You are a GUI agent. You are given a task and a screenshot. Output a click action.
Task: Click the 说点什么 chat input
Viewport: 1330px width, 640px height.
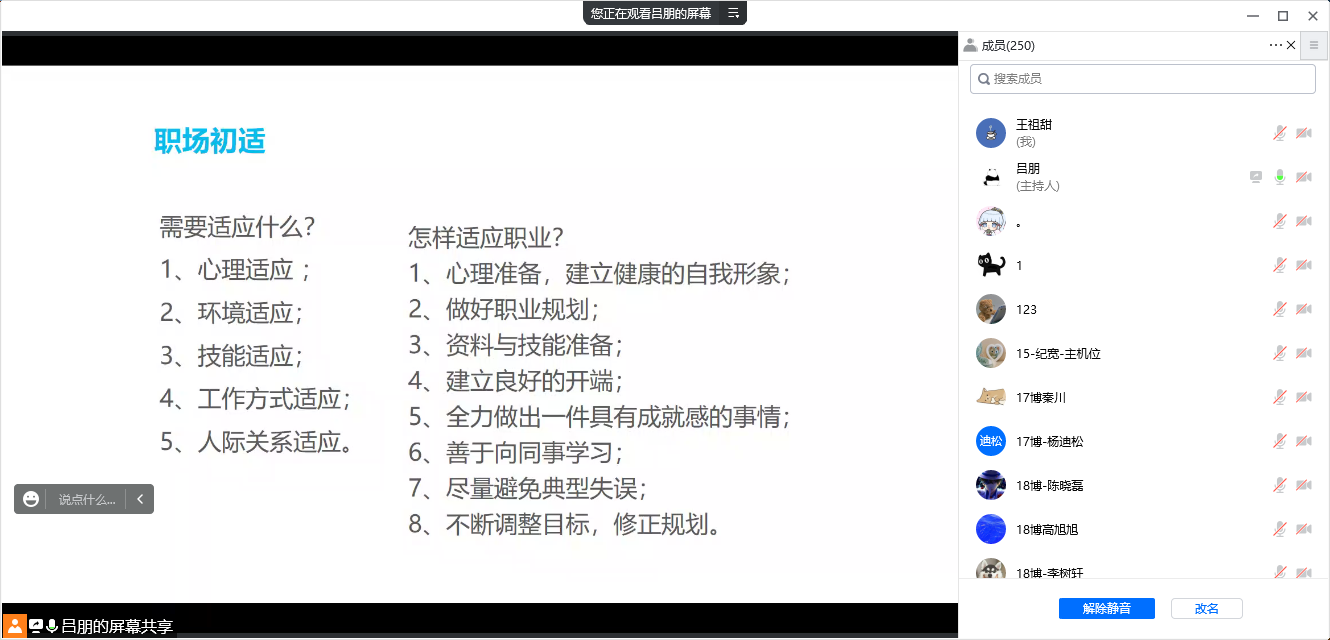point(86,499)
